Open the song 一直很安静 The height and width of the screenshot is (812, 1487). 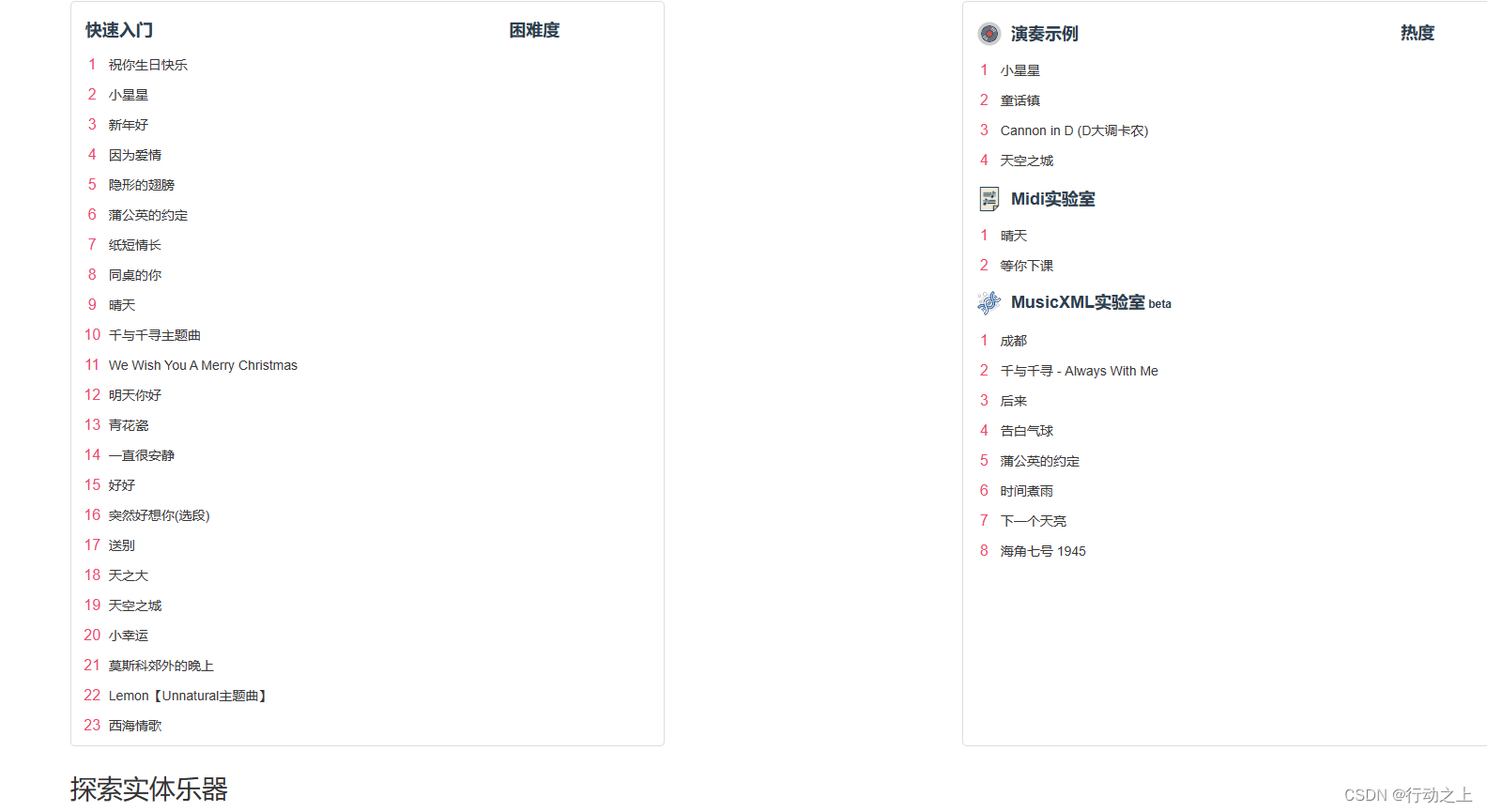[142, 455]
